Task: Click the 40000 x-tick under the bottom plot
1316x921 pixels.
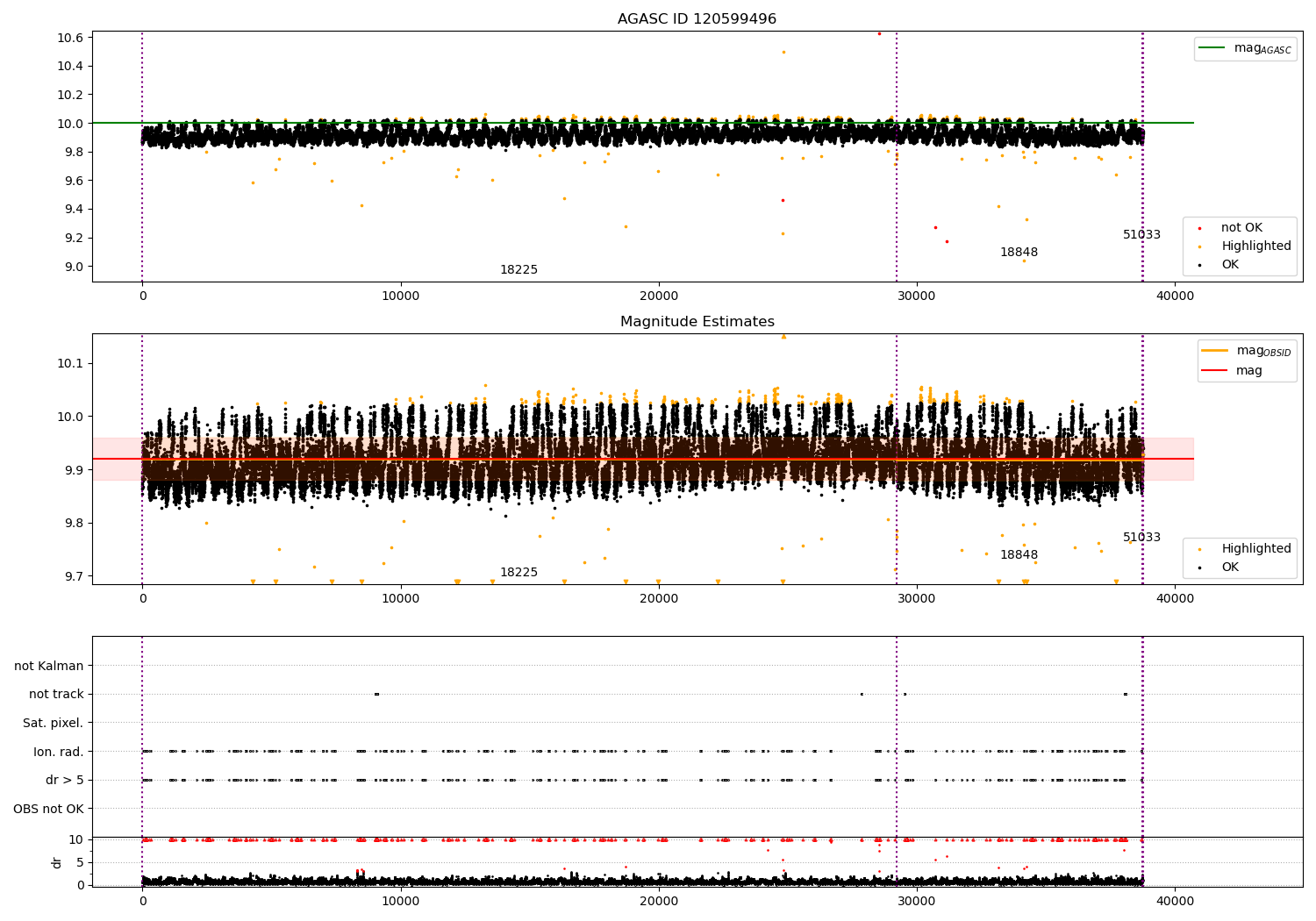Action: click(x=1176, y=901)
